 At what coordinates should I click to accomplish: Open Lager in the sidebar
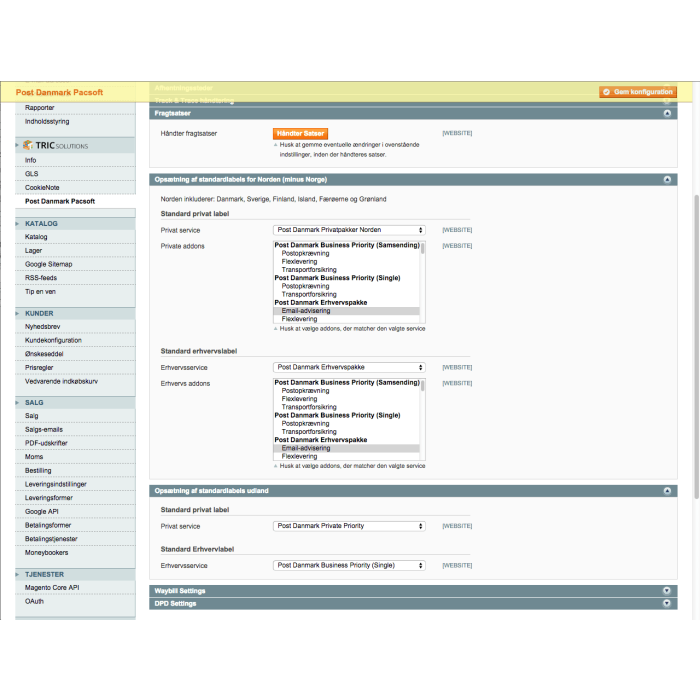[x=33, y=250]
